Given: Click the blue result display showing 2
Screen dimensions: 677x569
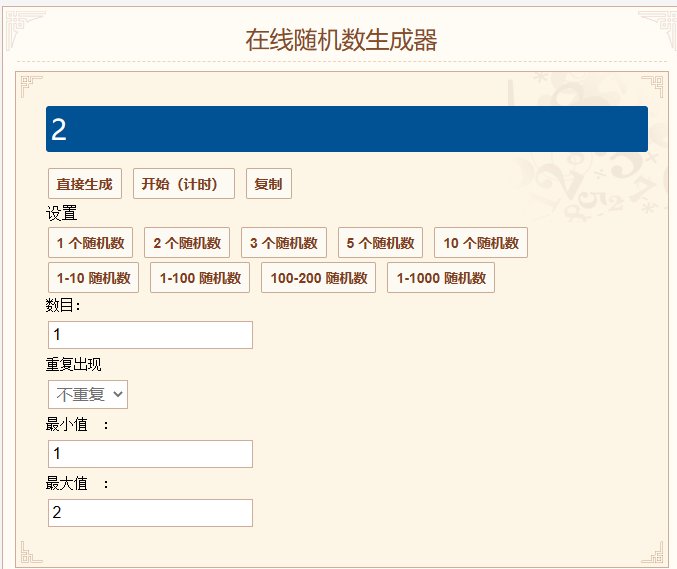Looking at the screenshot, I should tap(347, 129).
